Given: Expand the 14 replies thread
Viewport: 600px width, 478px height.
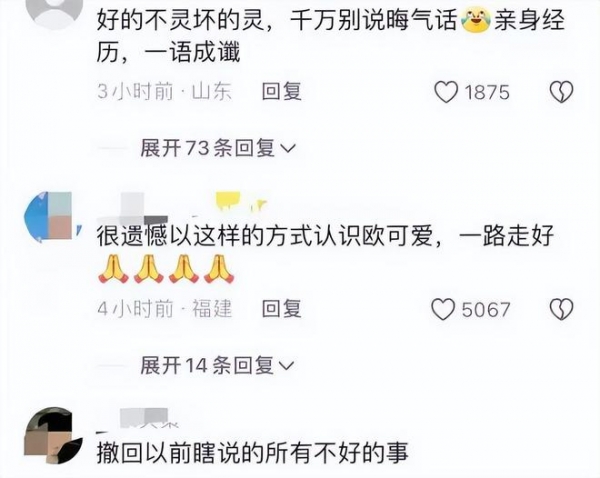Looking at the screenshot, I should (x=217, y=365).
